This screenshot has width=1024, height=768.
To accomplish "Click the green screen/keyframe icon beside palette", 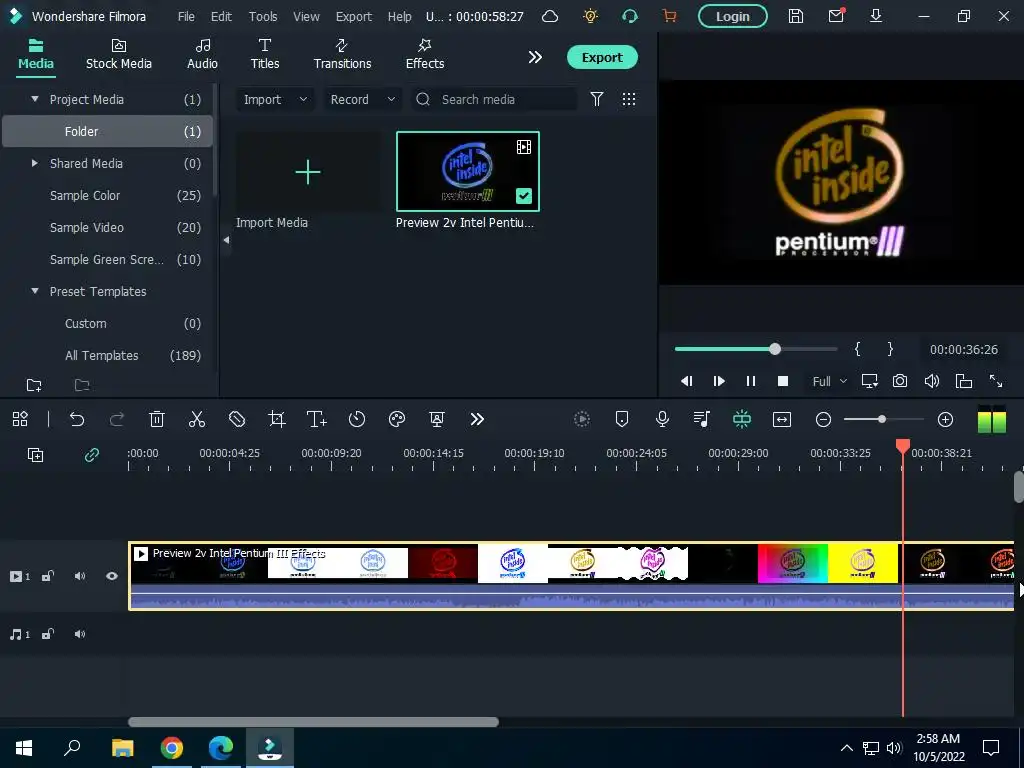I will 437,419.
